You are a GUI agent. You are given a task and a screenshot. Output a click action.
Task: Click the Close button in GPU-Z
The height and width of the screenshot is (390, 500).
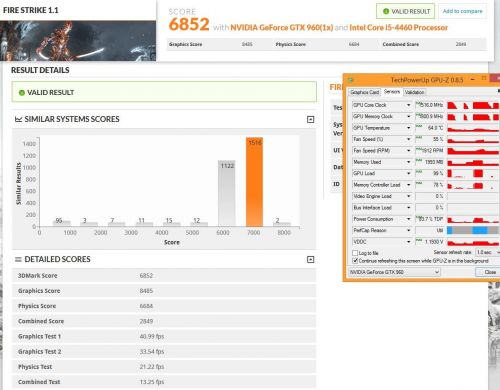click(x=489, y=272)
